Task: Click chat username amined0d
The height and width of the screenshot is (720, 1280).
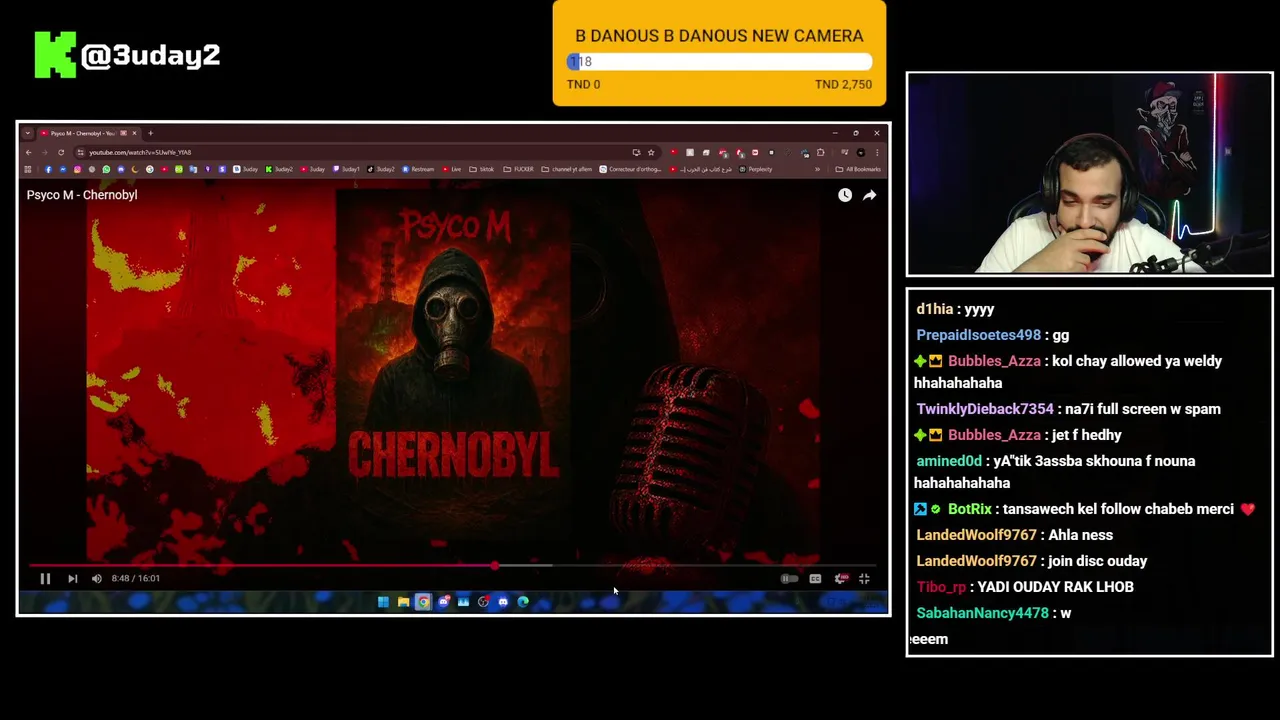Action: point(949,461)
